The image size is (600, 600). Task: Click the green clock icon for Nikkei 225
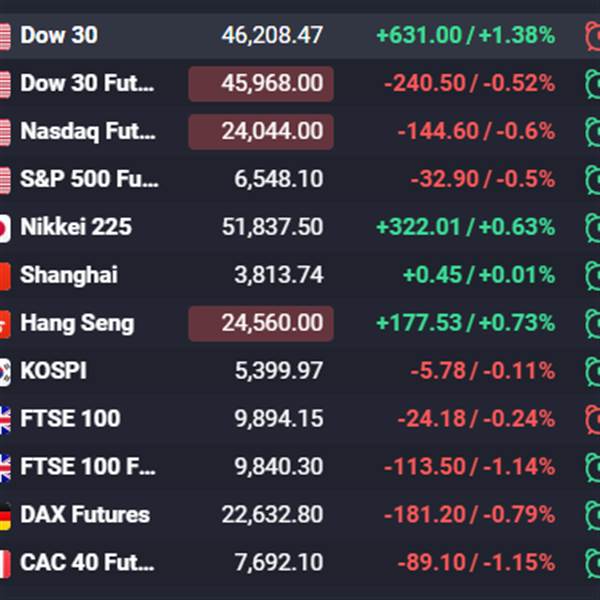(592, 227)
